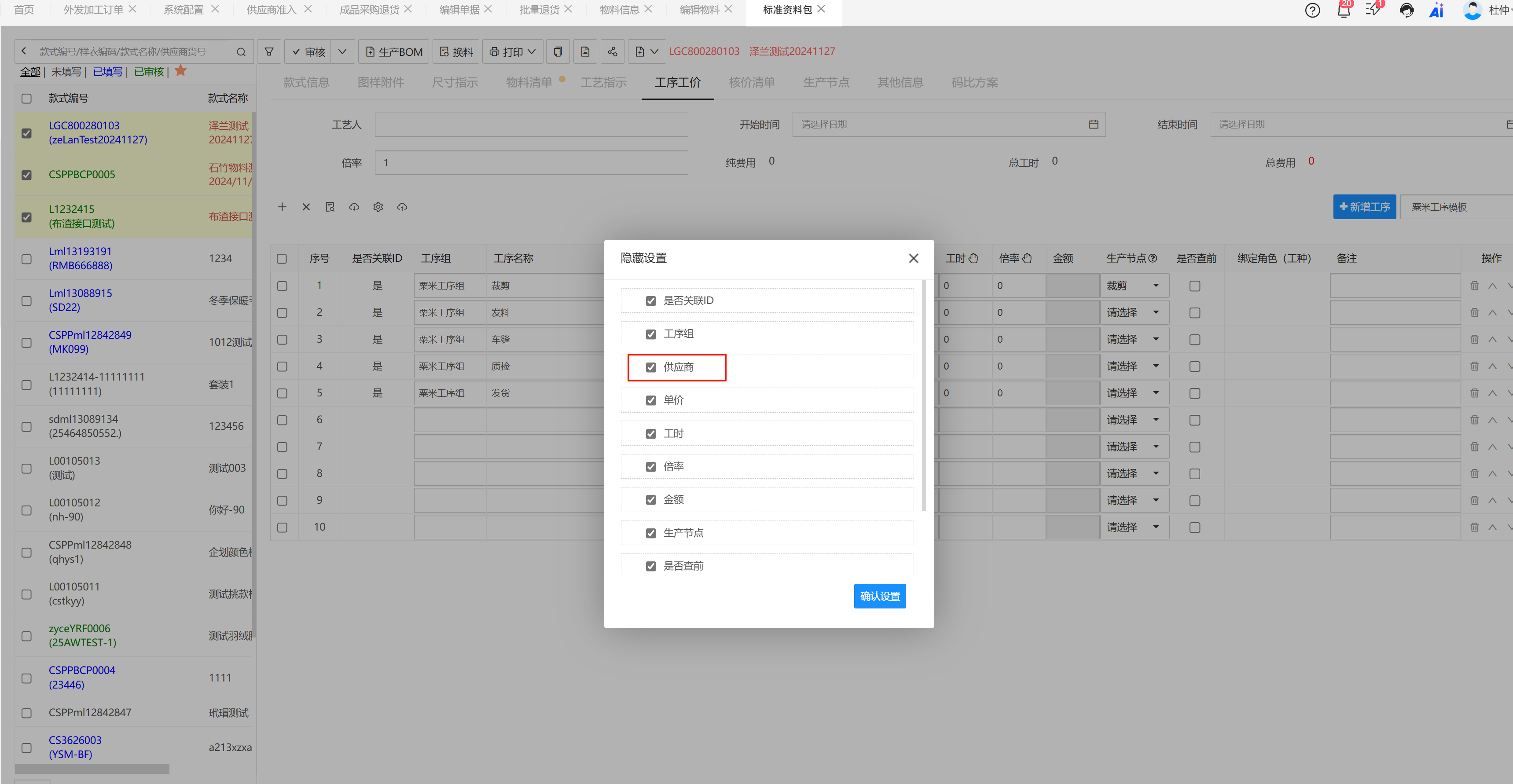Uncheck the 生产节点 checkbox
1513x784 pixels.
651,533
